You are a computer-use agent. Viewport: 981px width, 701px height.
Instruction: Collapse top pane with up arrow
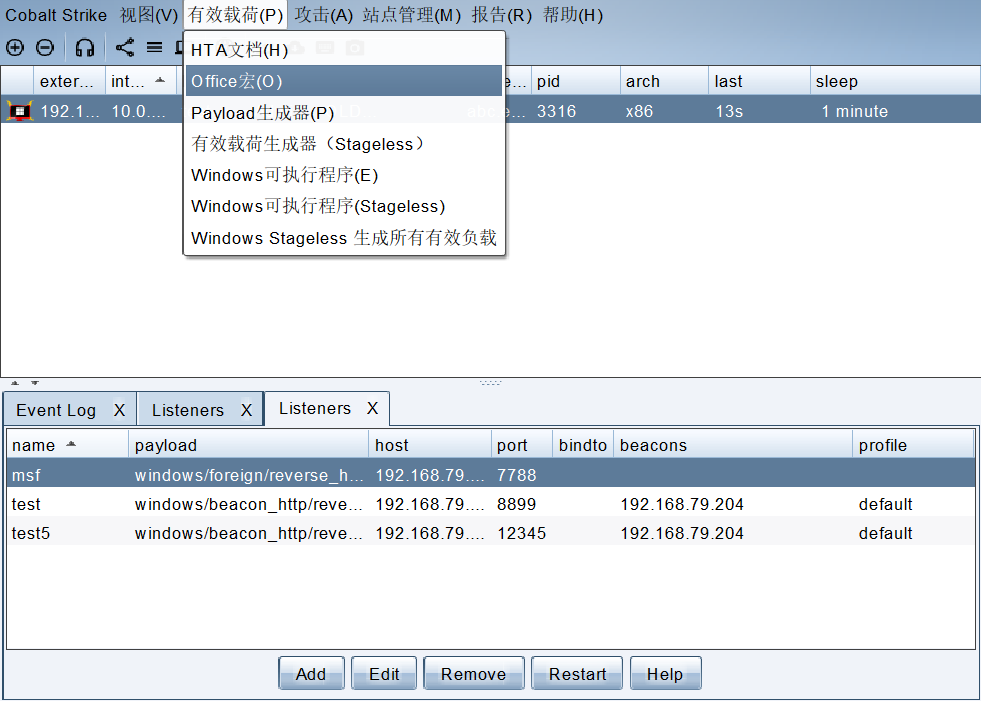click(x=15, y=383)
